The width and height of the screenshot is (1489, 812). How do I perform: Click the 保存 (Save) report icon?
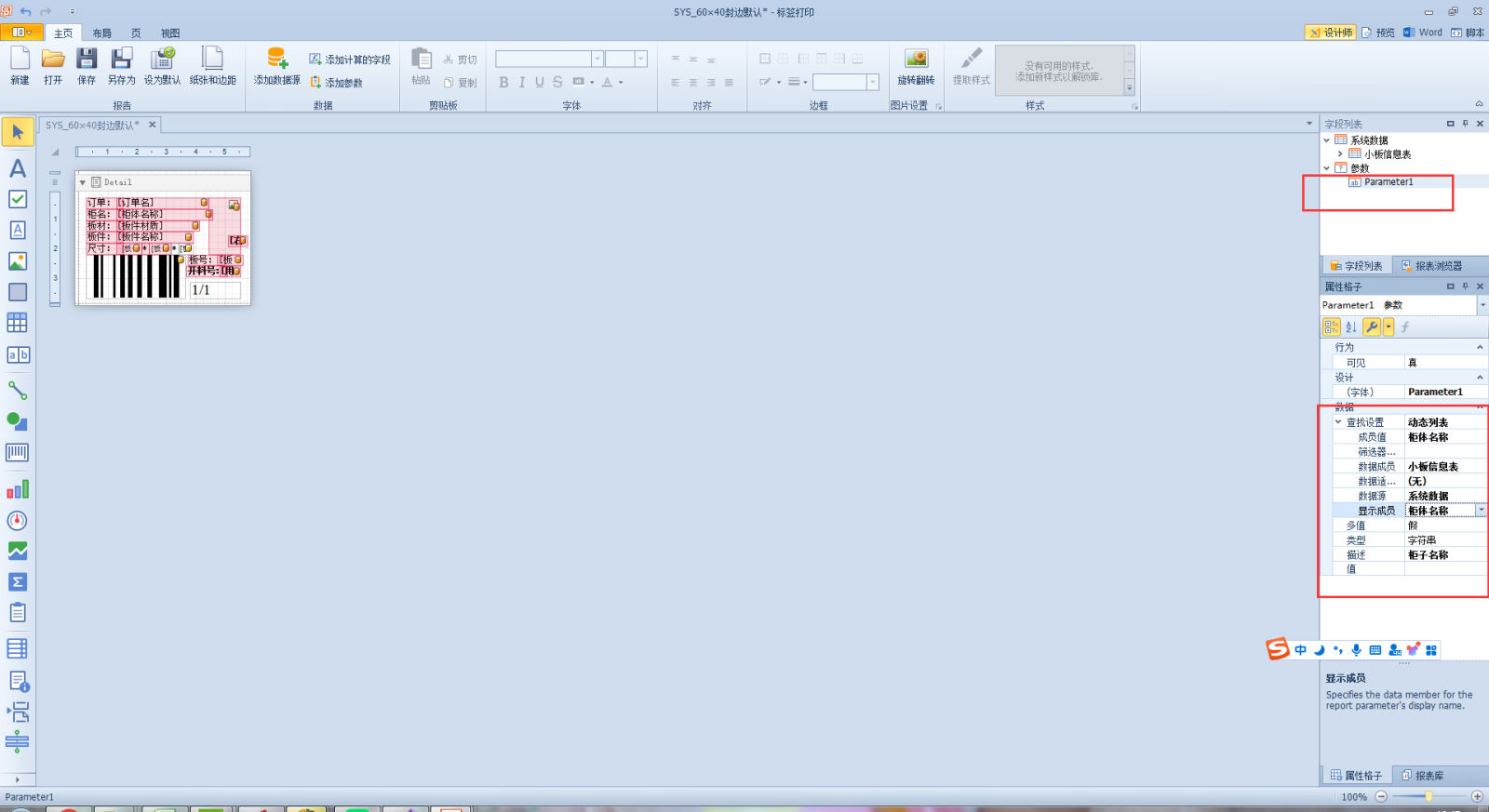pos(87,65)
